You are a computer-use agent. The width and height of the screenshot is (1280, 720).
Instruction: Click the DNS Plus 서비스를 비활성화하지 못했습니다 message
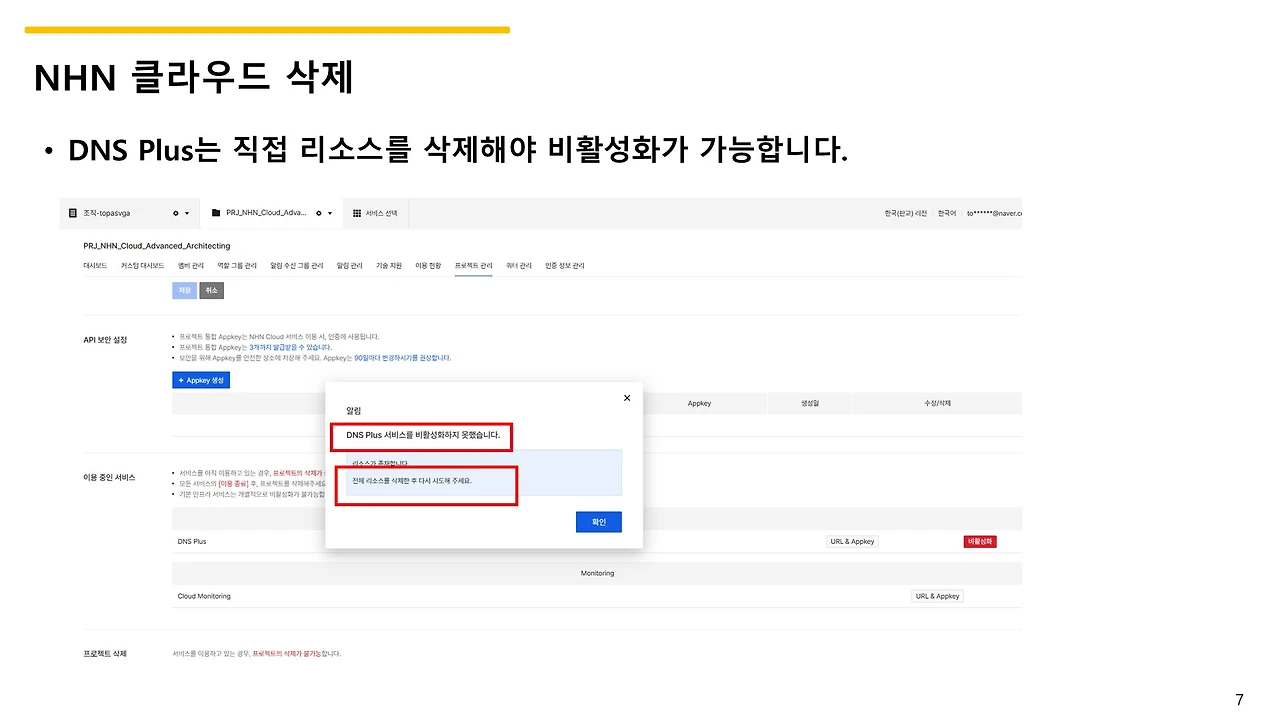[423, 435]
